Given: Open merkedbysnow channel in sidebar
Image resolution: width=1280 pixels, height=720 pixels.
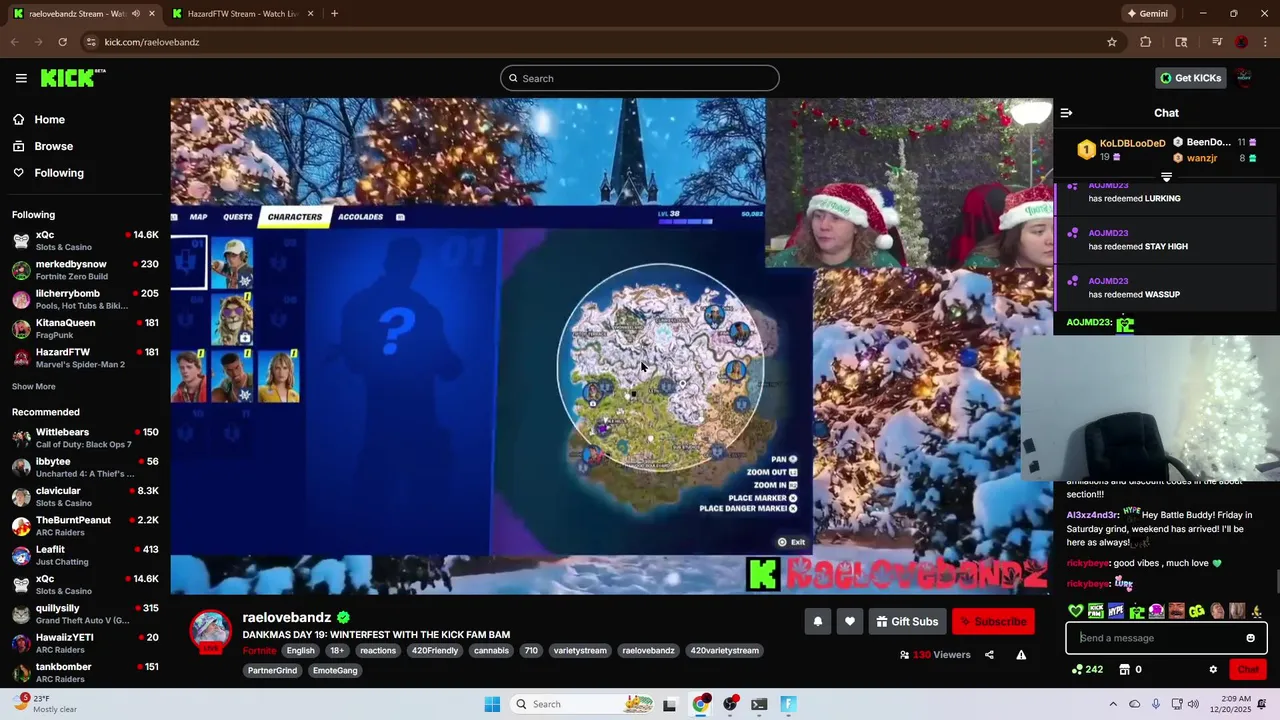Looking at the screenshot, I should (84, 270).
